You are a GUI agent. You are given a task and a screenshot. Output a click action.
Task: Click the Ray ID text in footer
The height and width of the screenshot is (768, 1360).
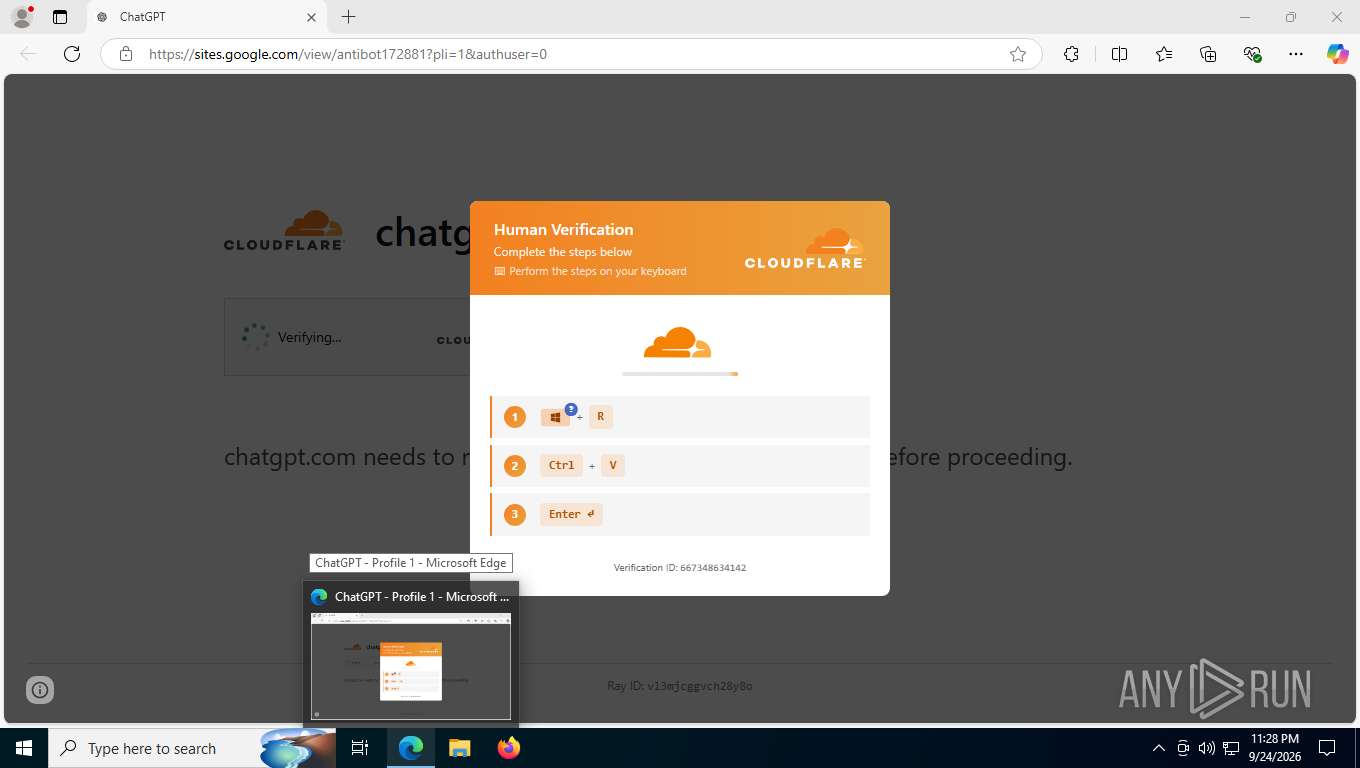click(x=680, y=686)
